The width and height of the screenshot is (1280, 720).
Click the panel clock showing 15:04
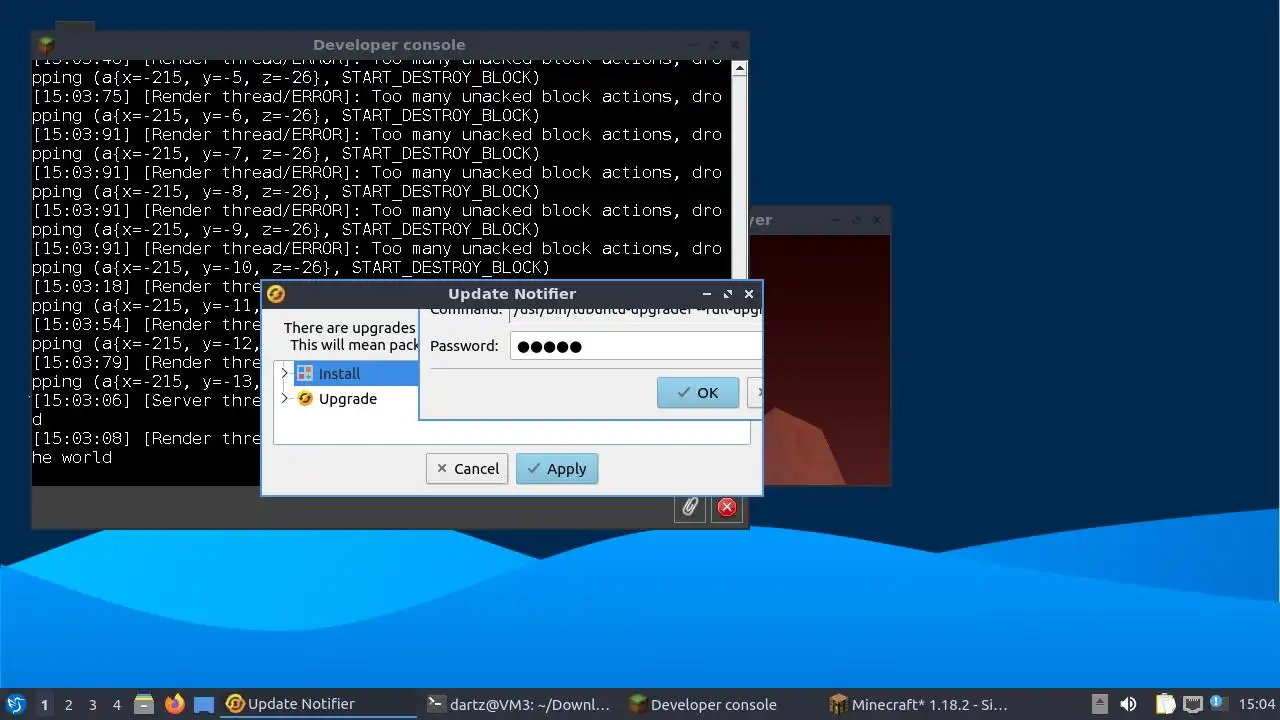coord(1257,704)
